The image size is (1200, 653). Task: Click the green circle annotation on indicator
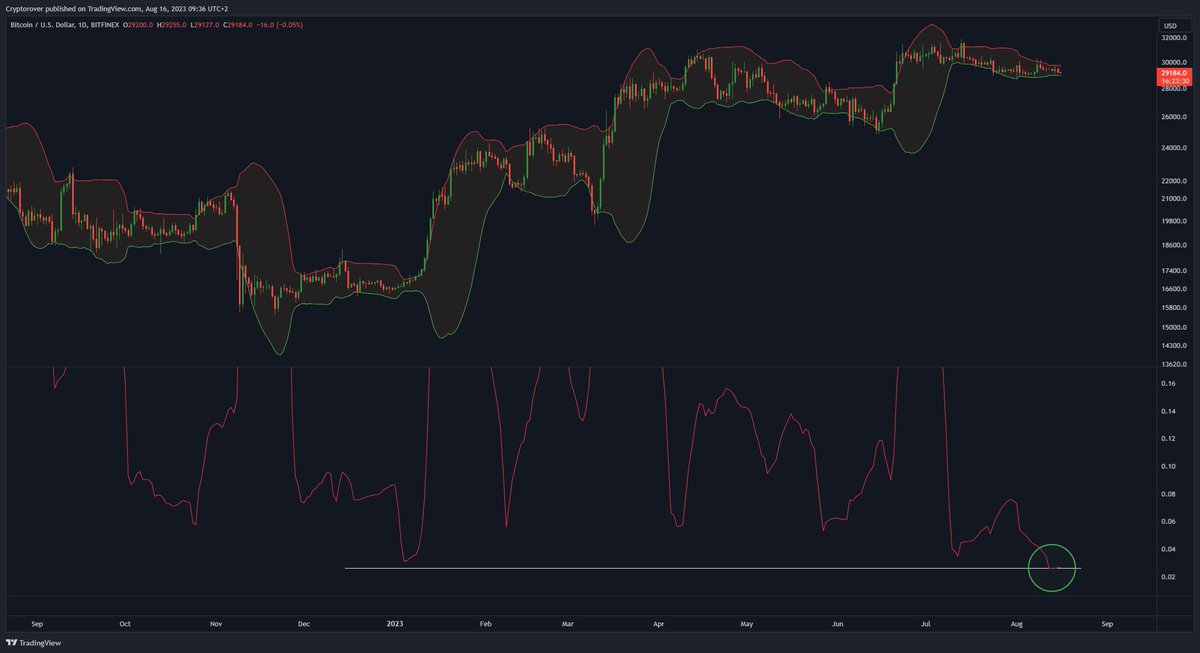[1050, 567]
